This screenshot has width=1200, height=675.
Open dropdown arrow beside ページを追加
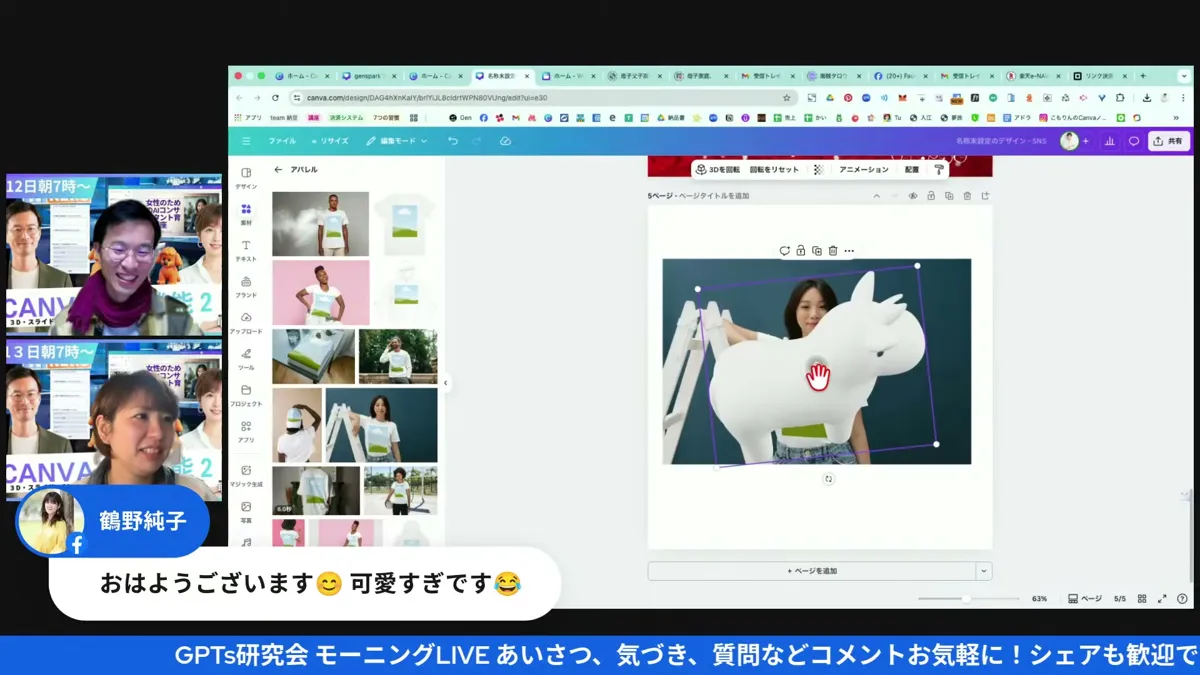(984, 571)
